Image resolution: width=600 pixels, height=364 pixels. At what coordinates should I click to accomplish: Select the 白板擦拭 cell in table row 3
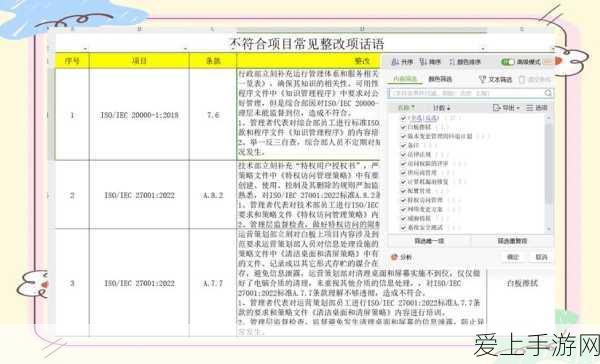(522, 283)
